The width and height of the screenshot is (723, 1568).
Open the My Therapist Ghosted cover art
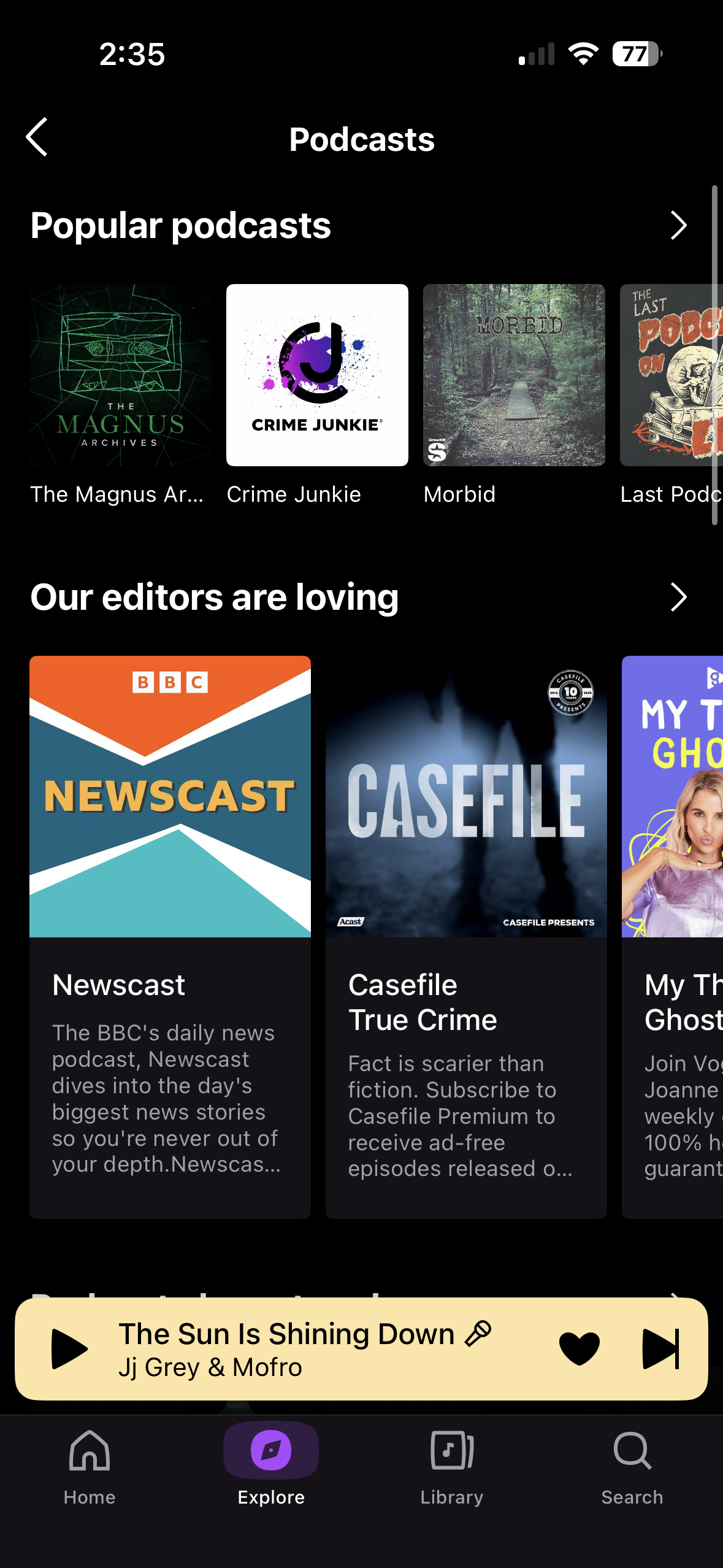(672, 796)
